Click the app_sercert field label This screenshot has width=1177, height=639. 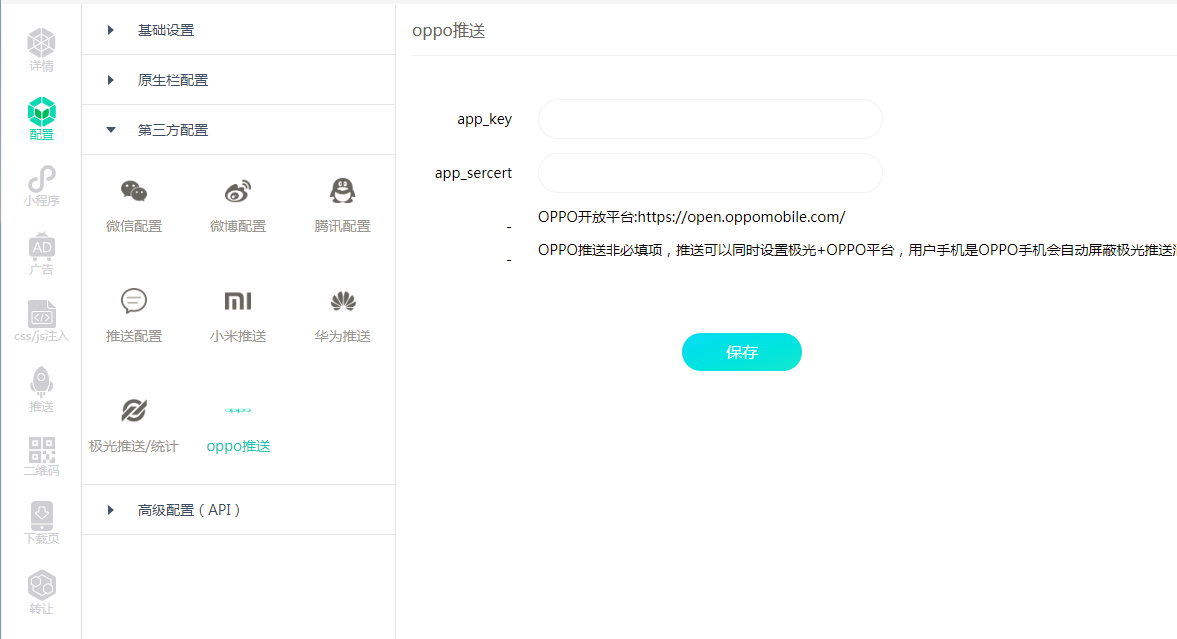coord(473,173)
